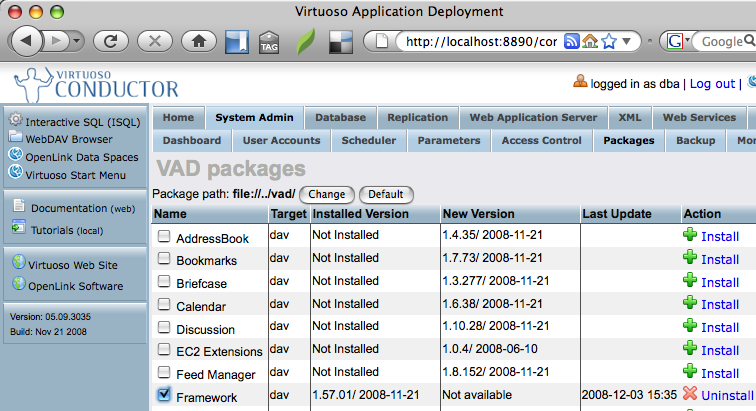Click the browser home button
Viewport: 756px width, 411px height.
(x=199, y=42)
